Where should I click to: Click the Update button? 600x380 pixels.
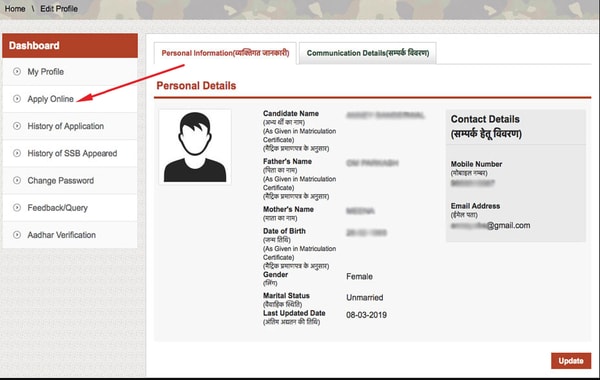[571, 360]
